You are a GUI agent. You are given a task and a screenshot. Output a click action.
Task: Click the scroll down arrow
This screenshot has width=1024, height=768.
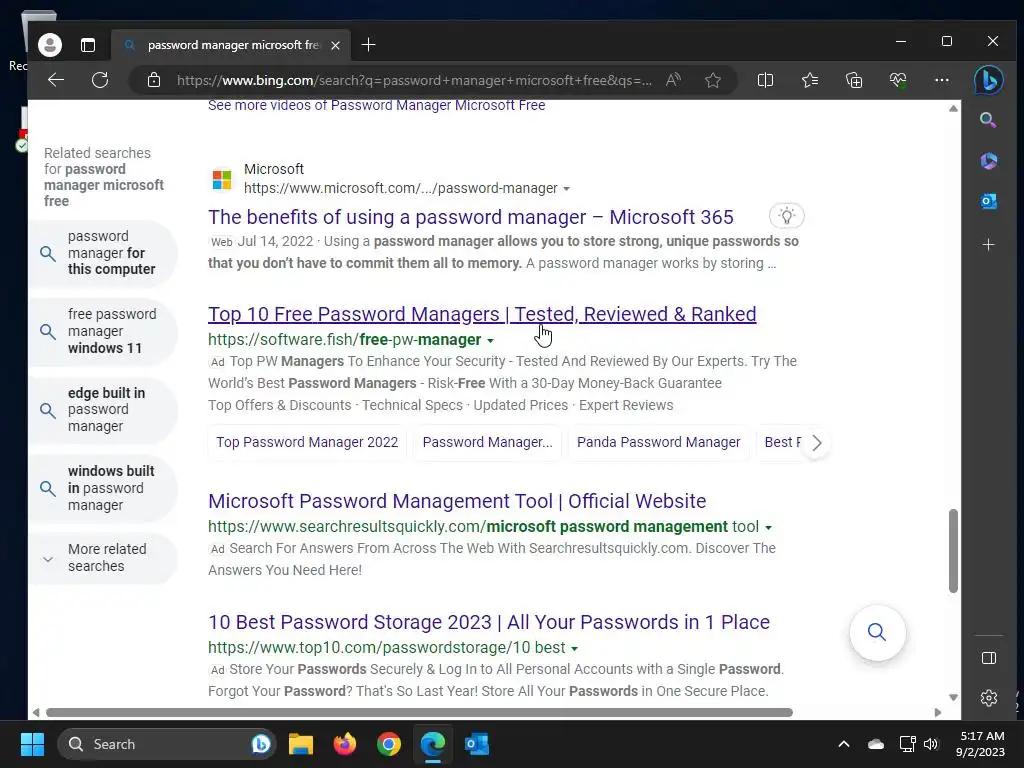point(953,697)
